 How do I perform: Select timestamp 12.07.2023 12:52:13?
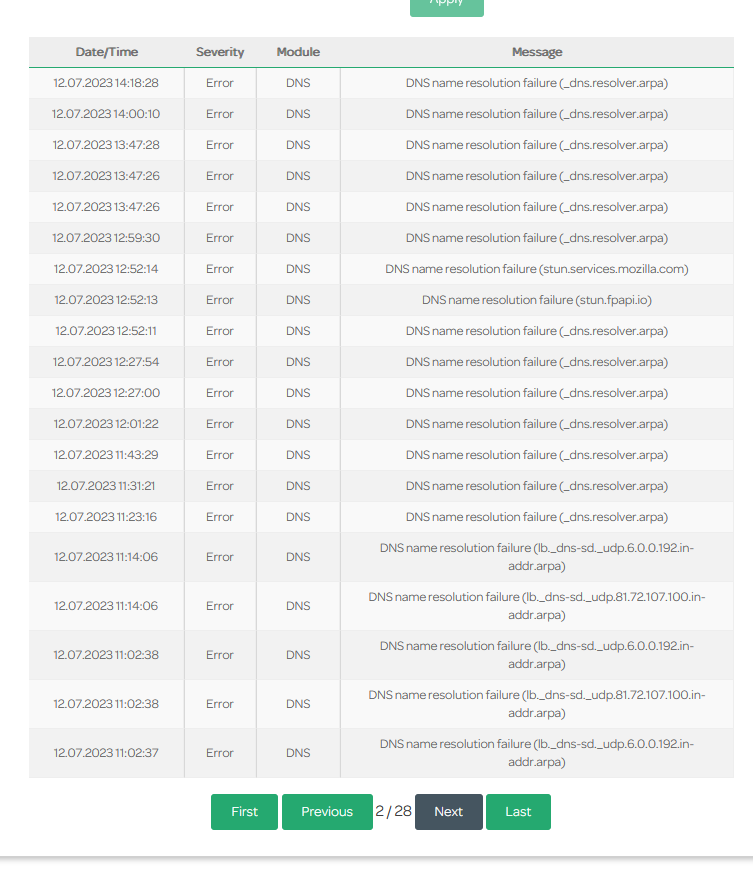(x=106, y=300)
